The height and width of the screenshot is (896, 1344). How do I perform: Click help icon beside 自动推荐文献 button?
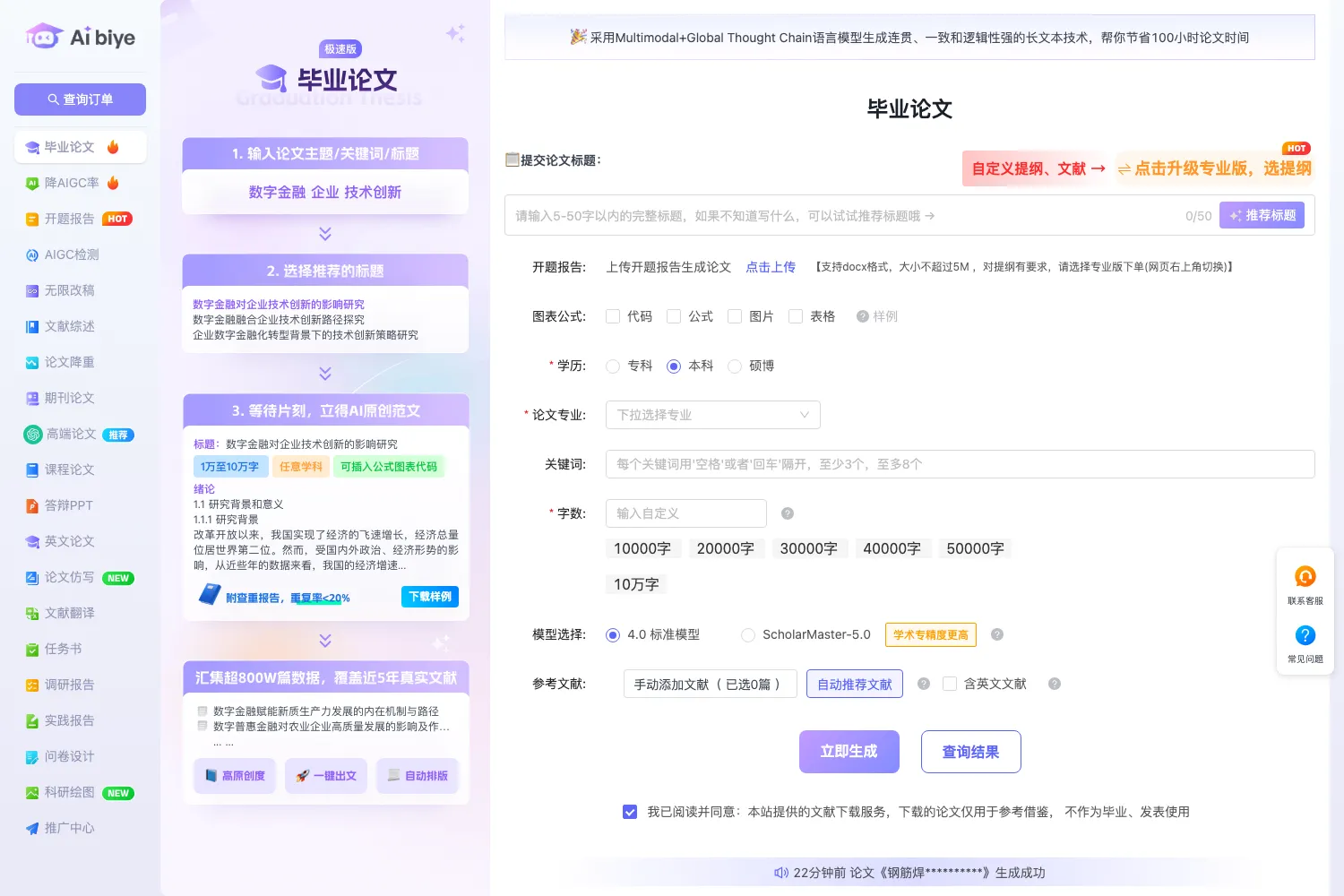coord(924,684)
